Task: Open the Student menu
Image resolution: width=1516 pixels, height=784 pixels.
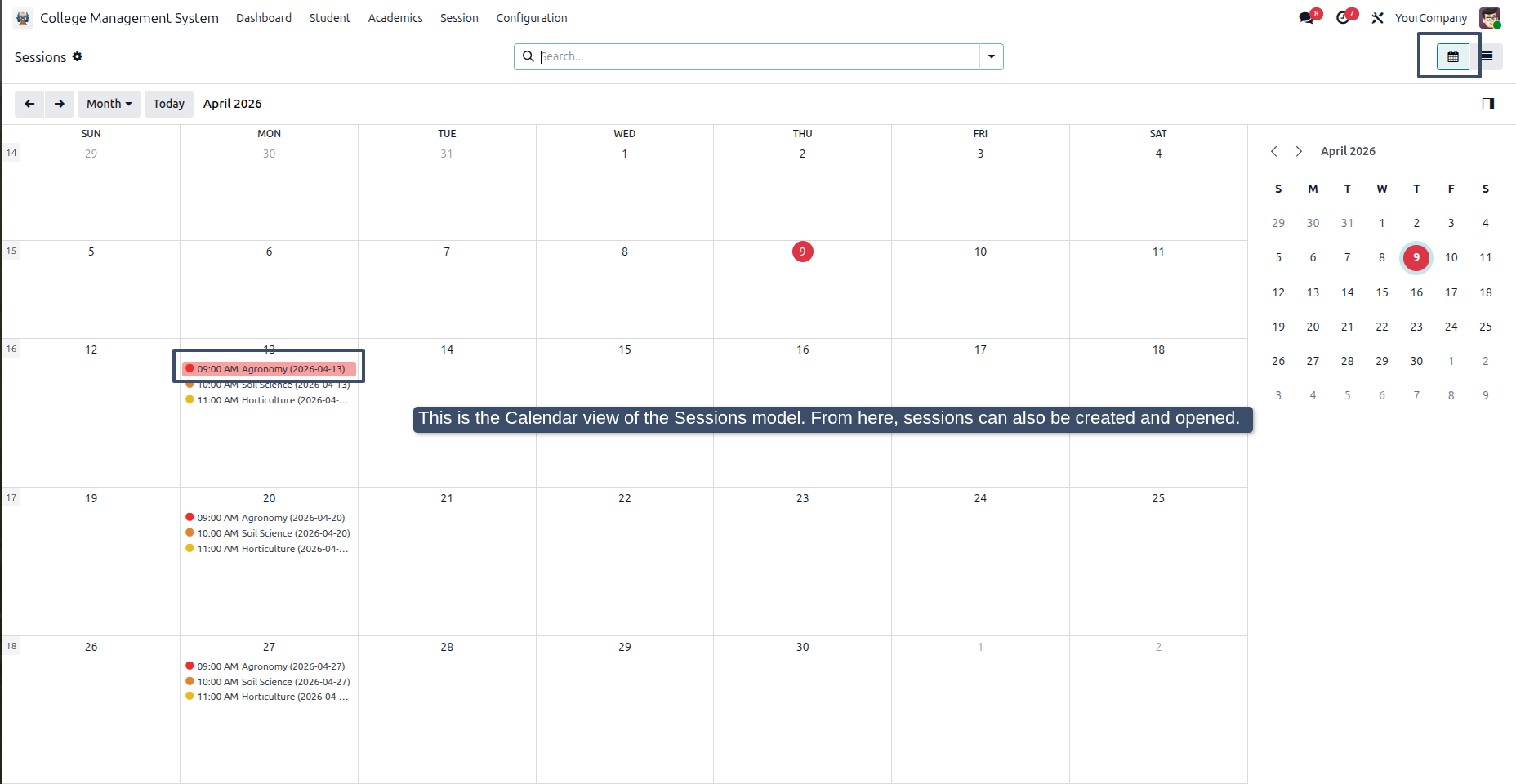Action: pyautogui.click(x=330, y=18)
